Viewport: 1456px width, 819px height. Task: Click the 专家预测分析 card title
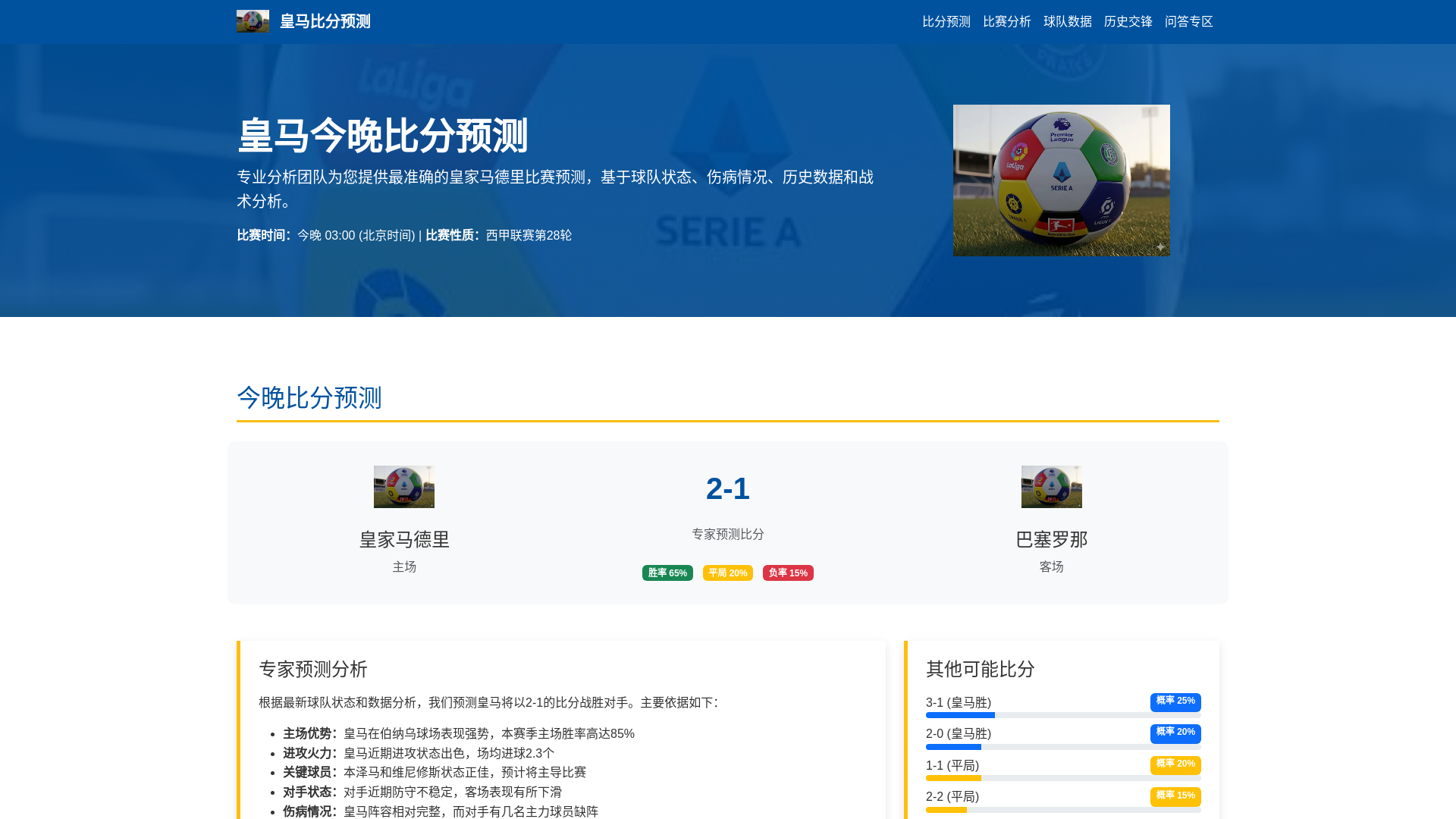tap(313, 669)
